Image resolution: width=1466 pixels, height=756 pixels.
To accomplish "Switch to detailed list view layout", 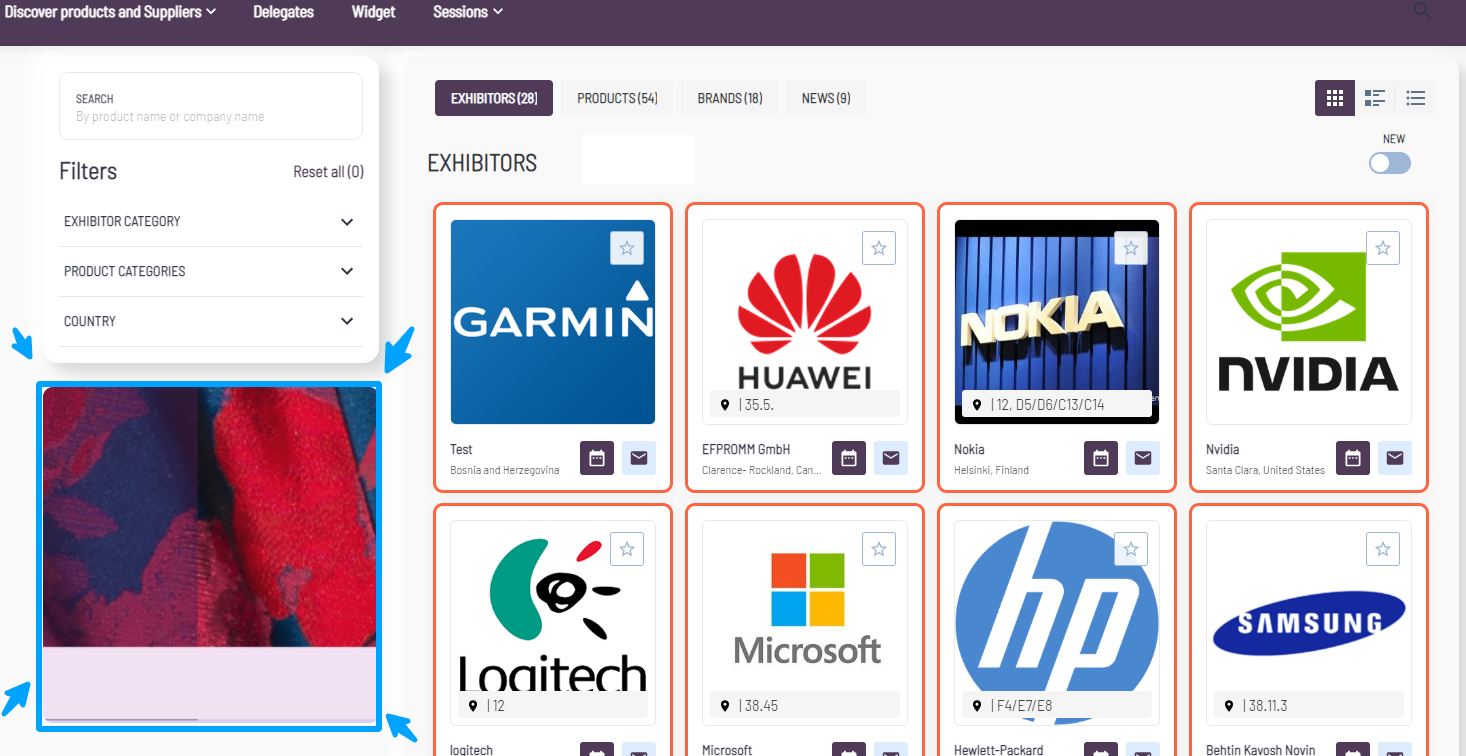I will (x=1375, y=98).
